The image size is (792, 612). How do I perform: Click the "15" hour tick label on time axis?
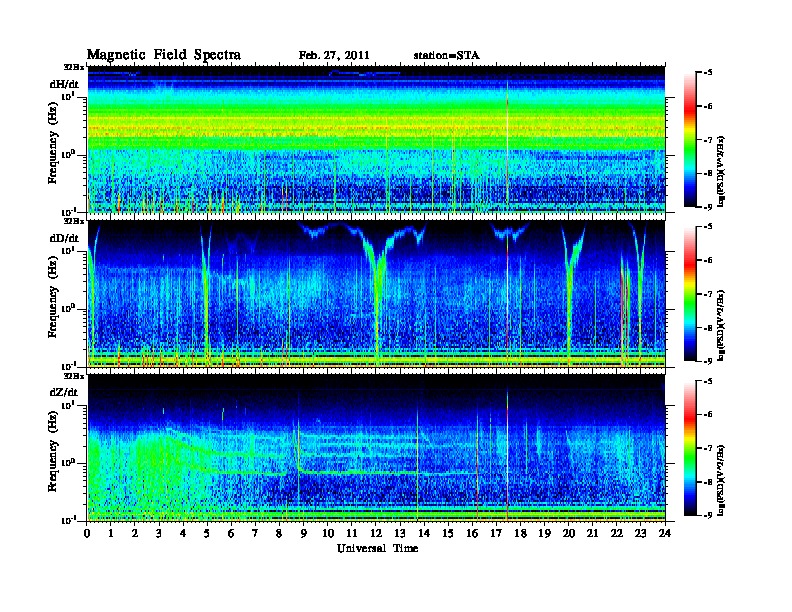click(x=448, y=533)
